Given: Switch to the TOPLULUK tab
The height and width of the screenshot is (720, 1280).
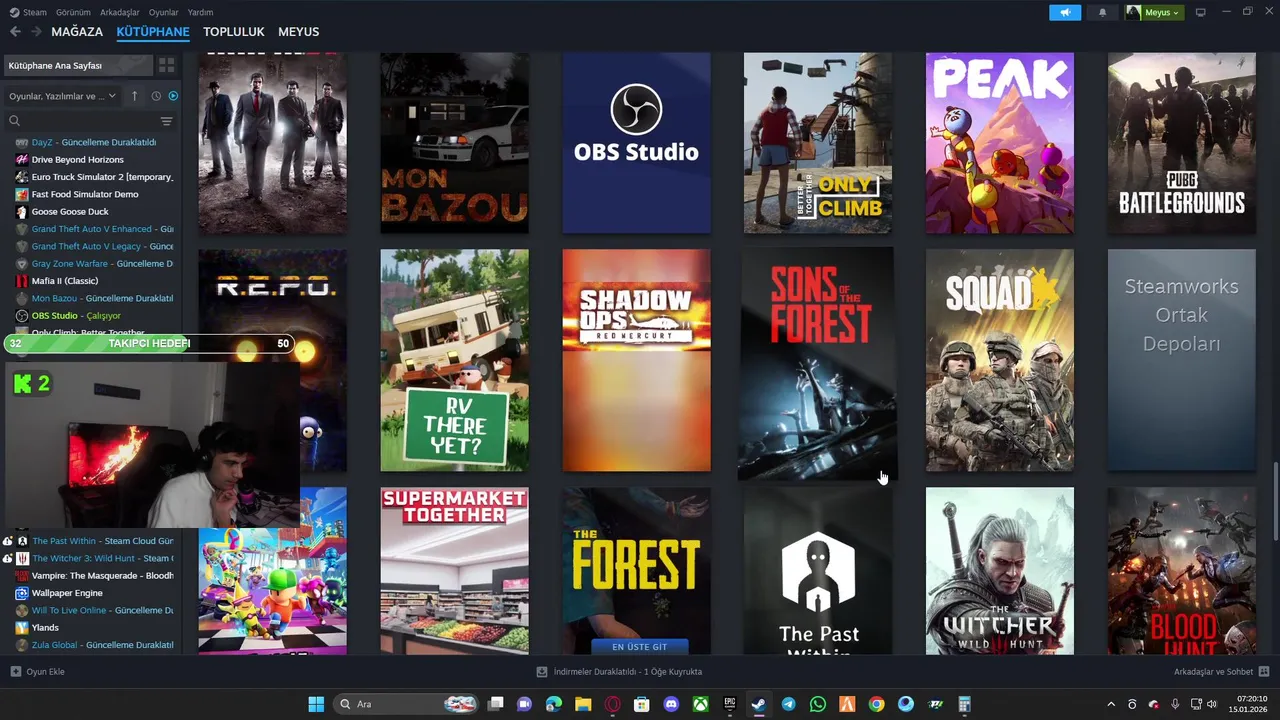Looking at the screenshot, I should point(234,32).
